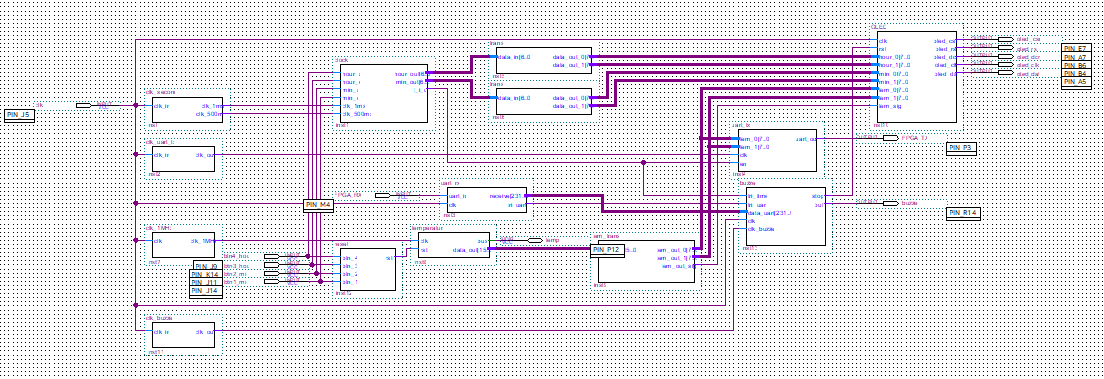Select the oled_rst output pin symbol
The height and width of the screenshot is (379, 1104).
1005,48
